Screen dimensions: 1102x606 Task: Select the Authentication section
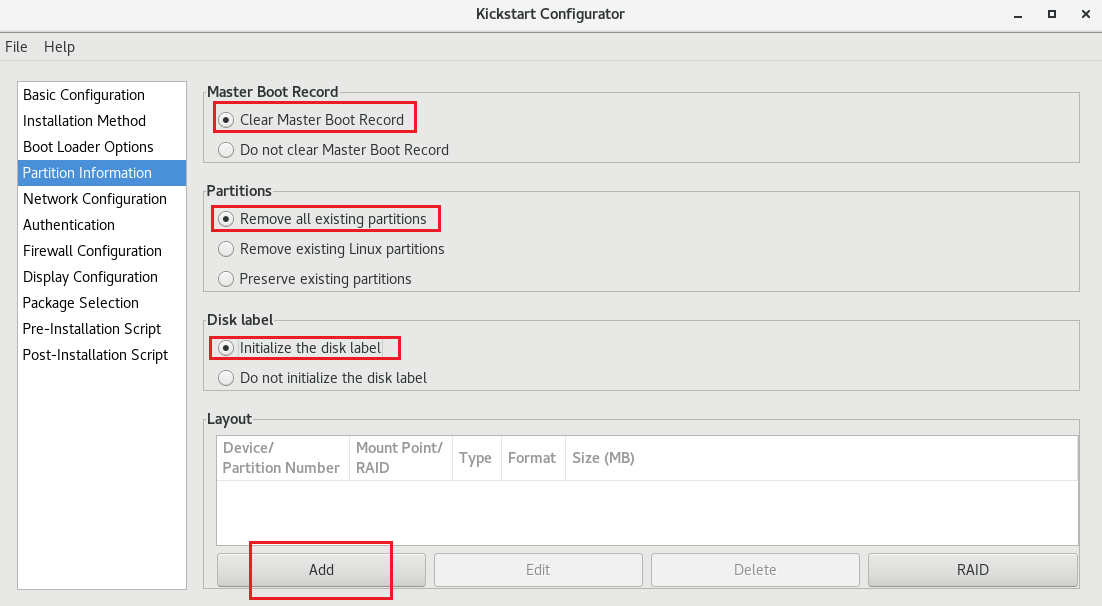pos(68,224)
